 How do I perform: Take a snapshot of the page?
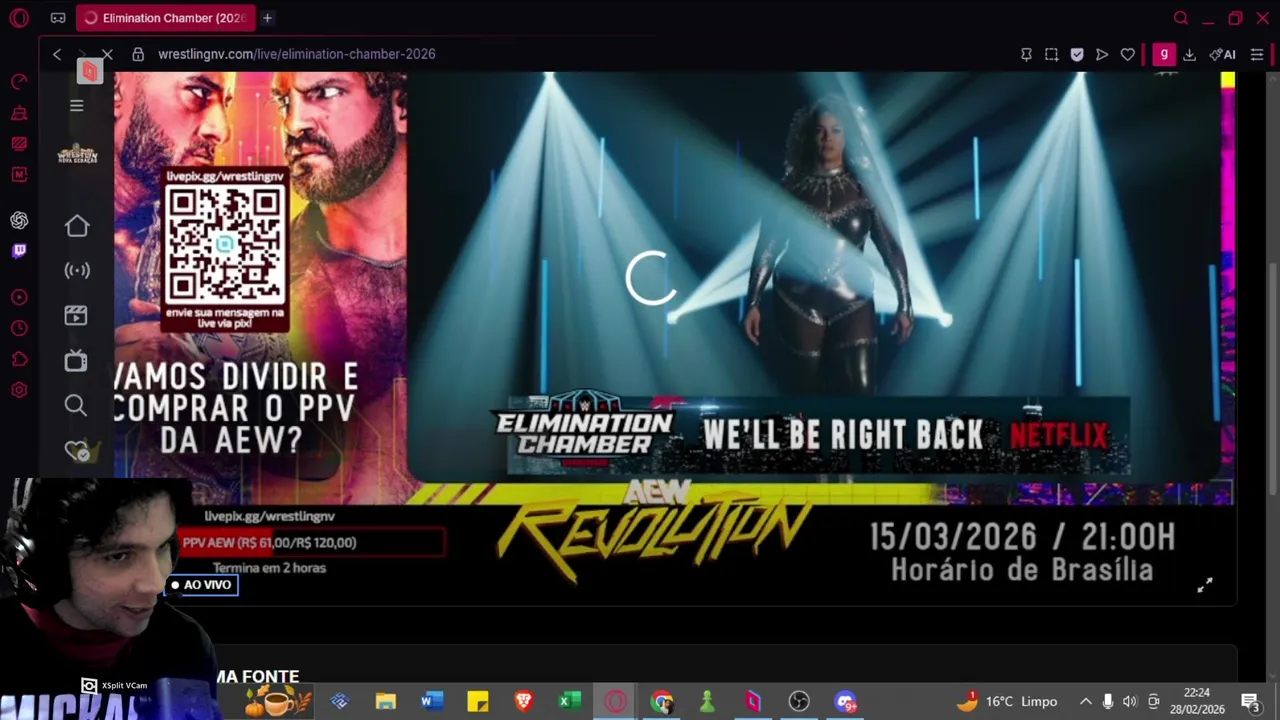(1051, 54)
